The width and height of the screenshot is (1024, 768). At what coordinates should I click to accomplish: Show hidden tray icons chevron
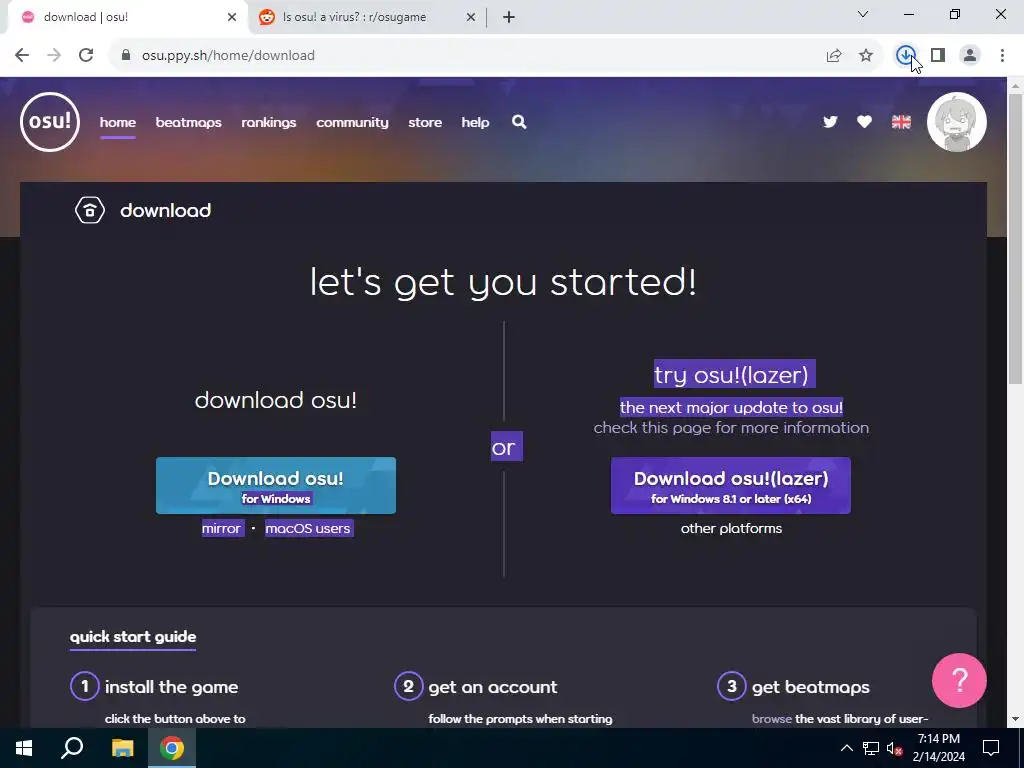(846, 748)
